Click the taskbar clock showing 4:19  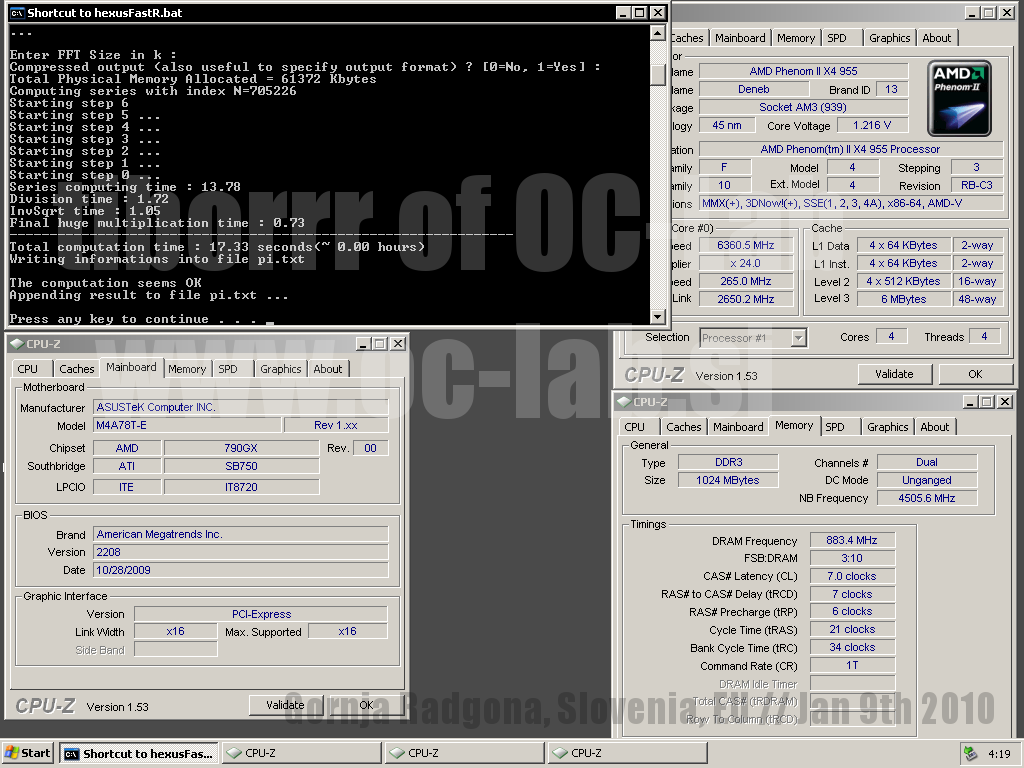(x=999, y=754)
